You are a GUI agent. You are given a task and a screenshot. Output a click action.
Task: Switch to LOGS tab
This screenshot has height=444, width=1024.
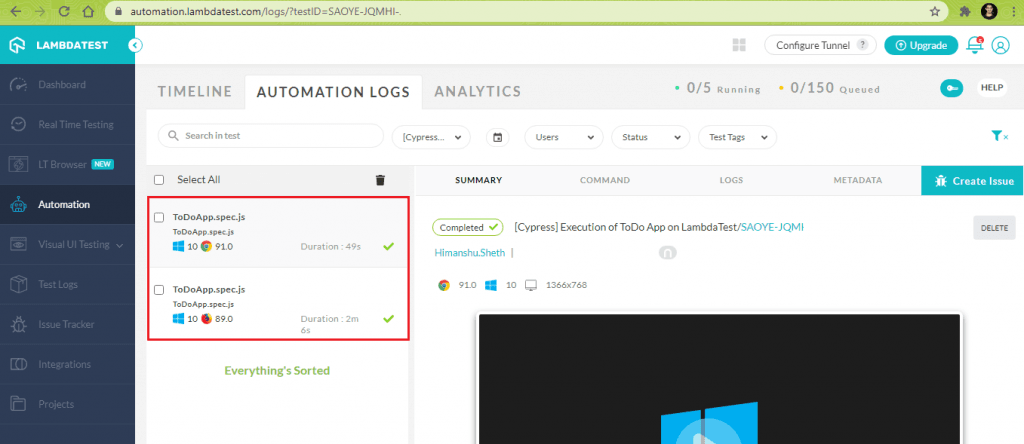pos(731,180)
